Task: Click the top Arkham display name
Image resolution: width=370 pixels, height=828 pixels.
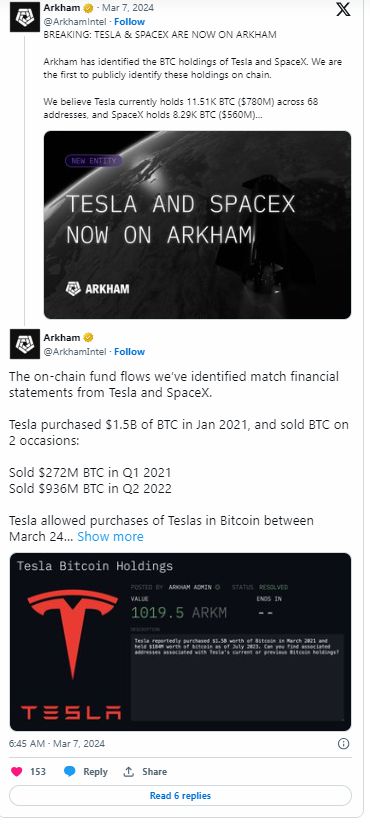Action: [x=62, y=8]
